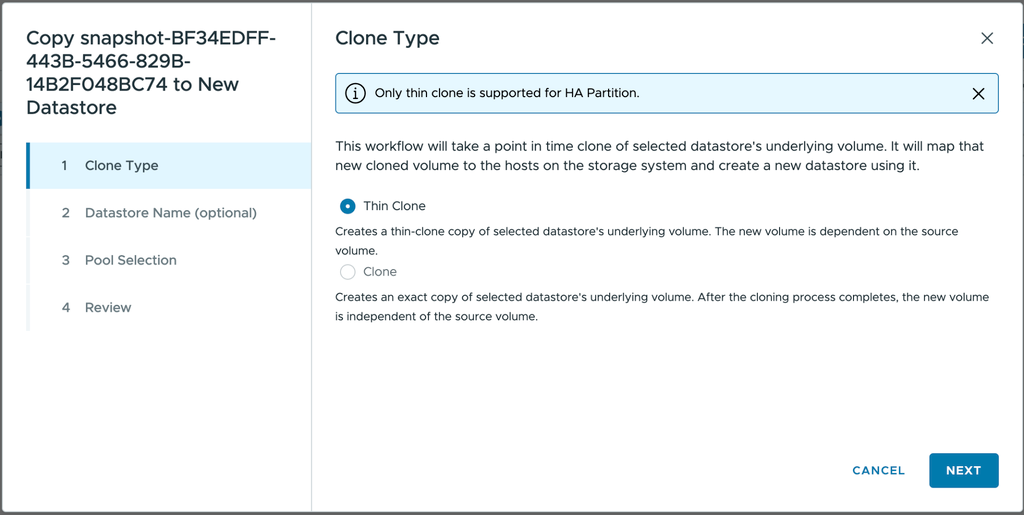The width and height of the screenshot is (1024, 515).
Task: Click the workflow description paragraph
Action: pyautogui.click(x=660, y=156)
